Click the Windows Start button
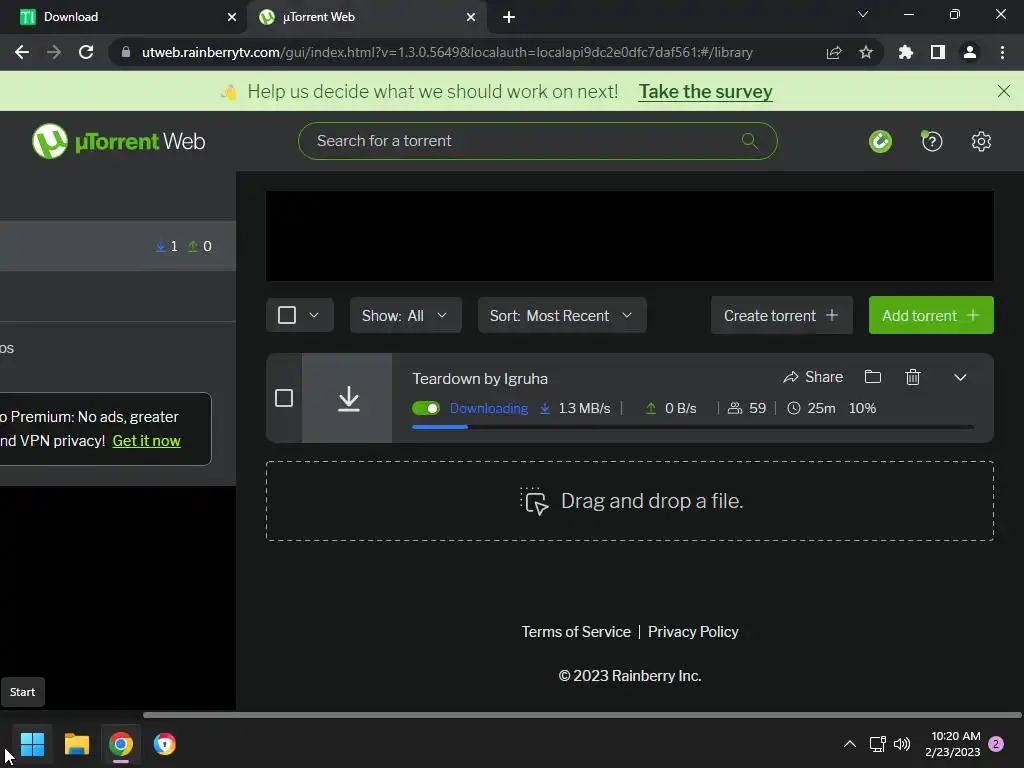This screenshot has height=768, width=1024. pyautogui.click(x=32, y=744)
